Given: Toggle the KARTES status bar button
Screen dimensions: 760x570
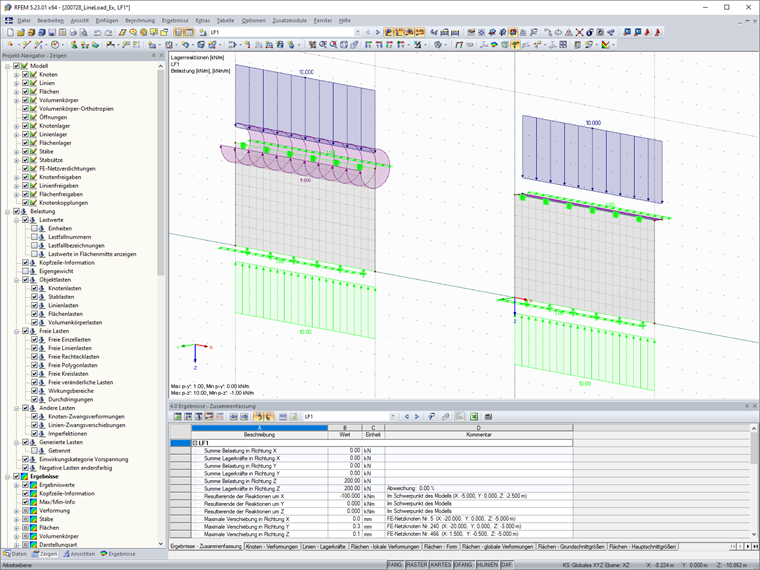Looking at the screenshot, I should coord(441,565).
